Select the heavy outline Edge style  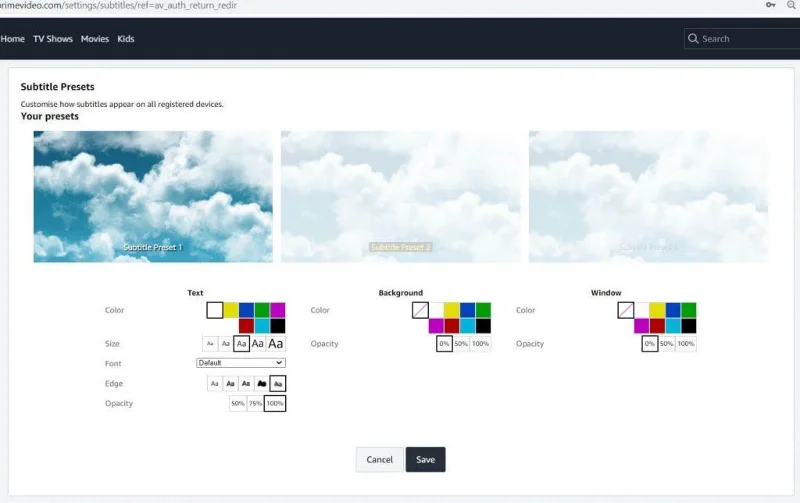click(x=262, y=384)
